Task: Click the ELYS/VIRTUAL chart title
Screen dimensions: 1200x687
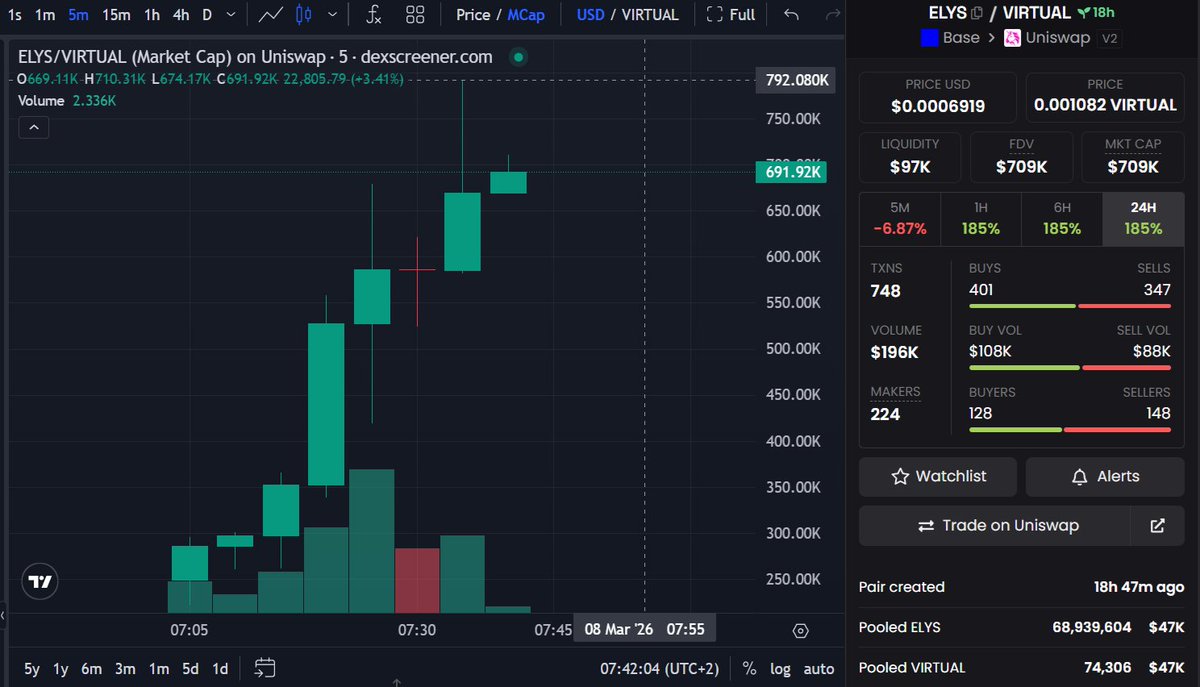Action: coord(255,57)
